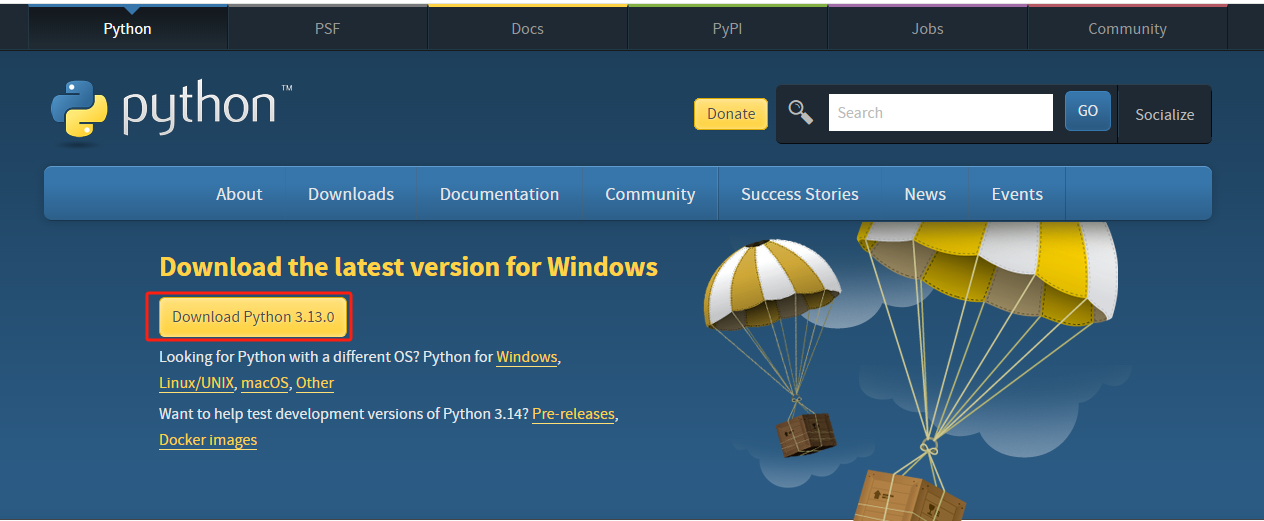Visit the Docker images link

click(208, 440)
